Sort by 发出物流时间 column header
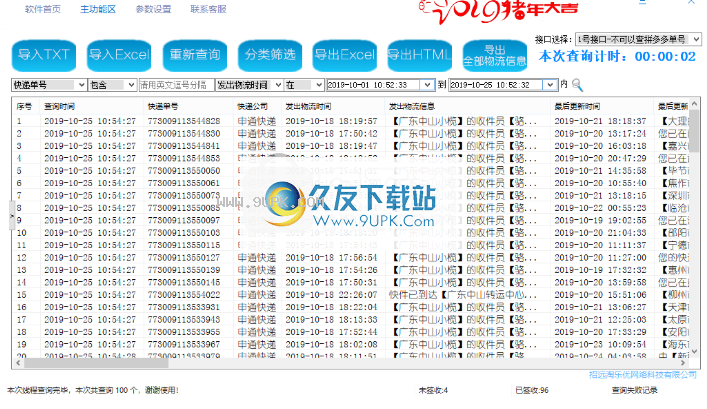This screenshot has height=409, width=707. (x=308, y=106)
